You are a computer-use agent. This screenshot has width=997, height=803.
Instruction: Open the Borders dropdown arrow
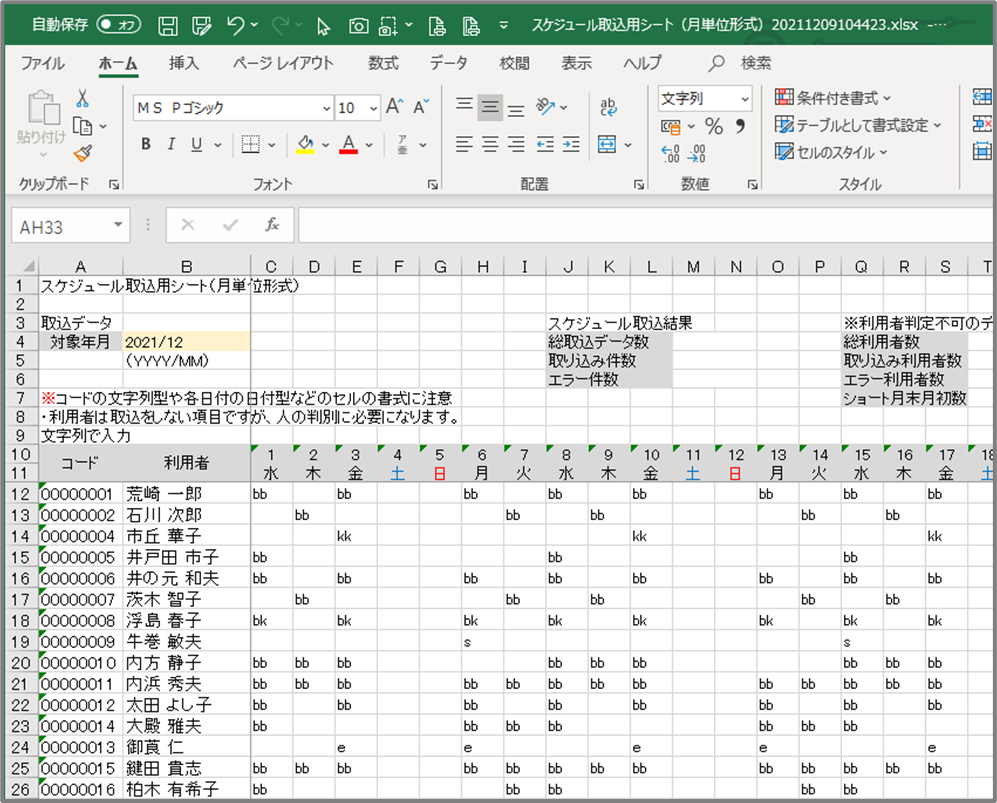(x=272, y=145)
